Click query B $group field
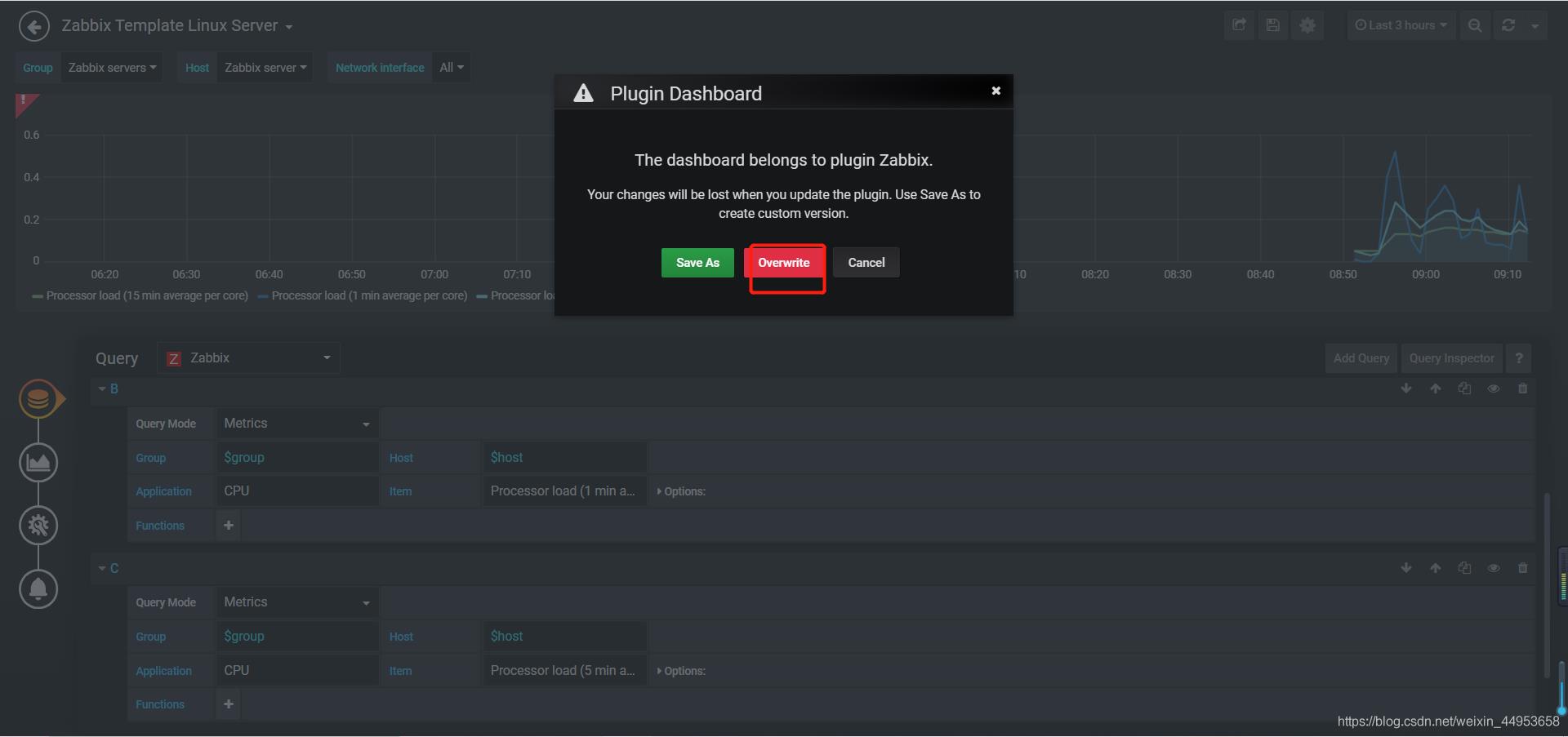 point(296,458)
